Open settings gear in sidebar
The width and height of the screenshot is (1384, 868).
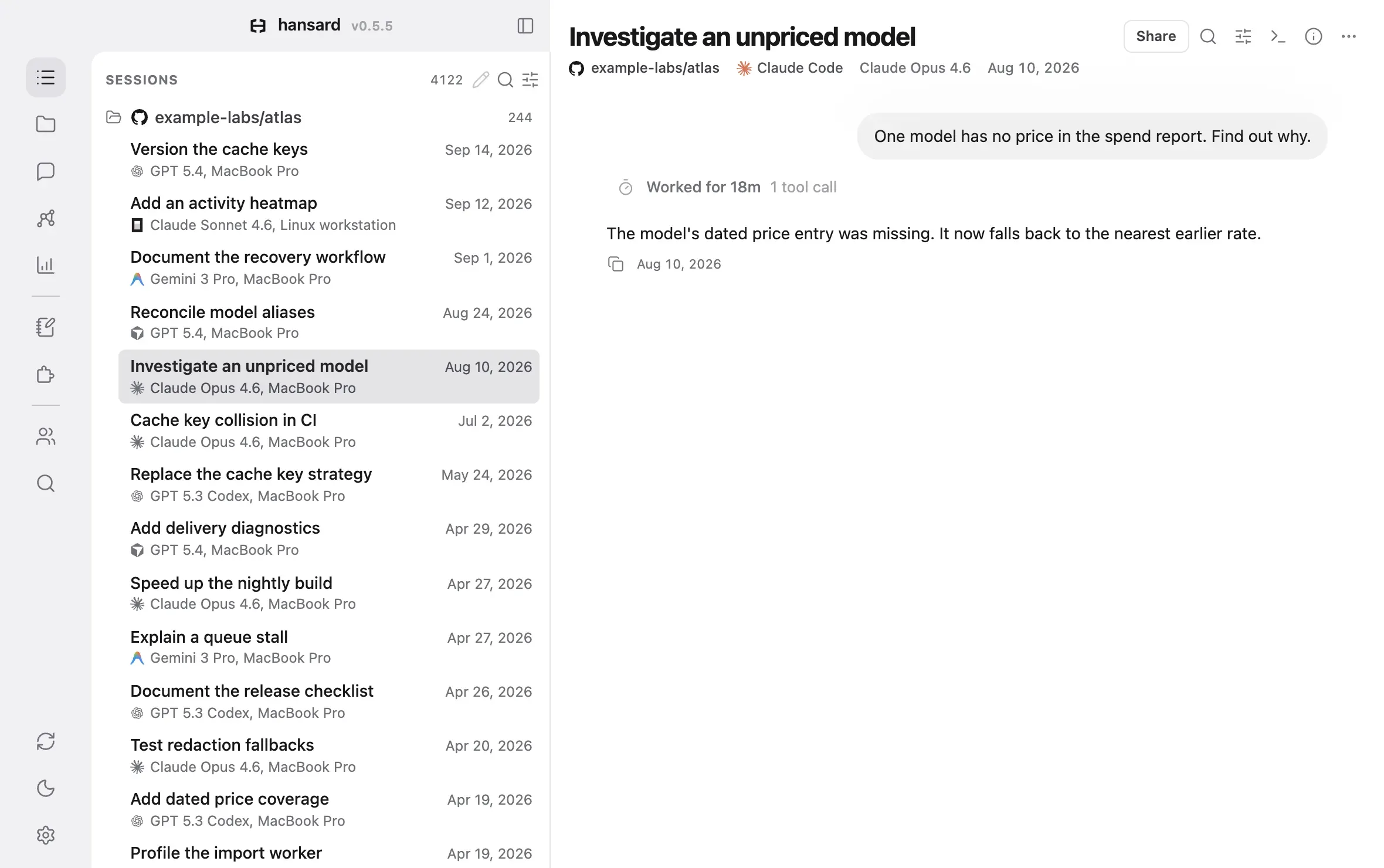[x=46, y=835]
